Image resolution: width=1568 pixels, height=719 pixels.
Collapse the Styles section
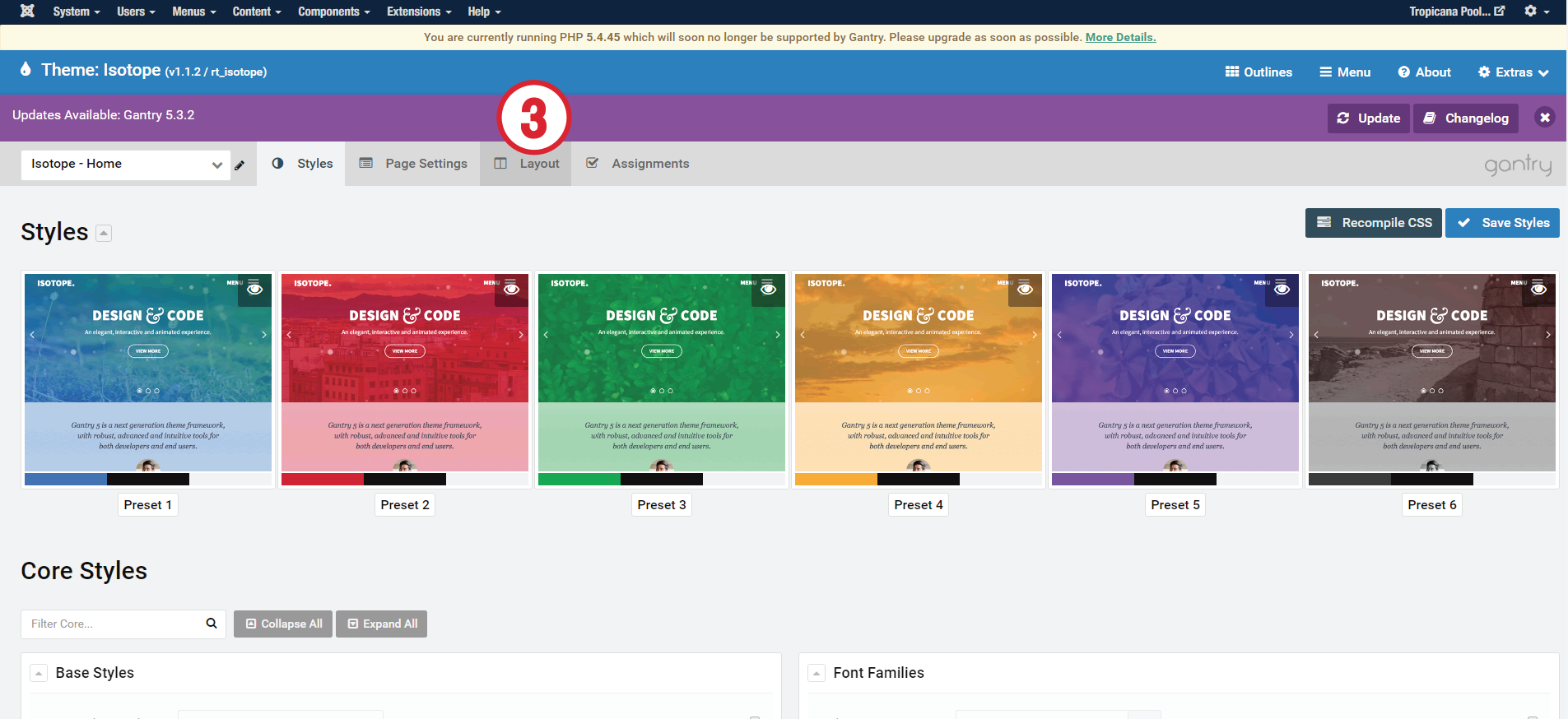(104, 233)
